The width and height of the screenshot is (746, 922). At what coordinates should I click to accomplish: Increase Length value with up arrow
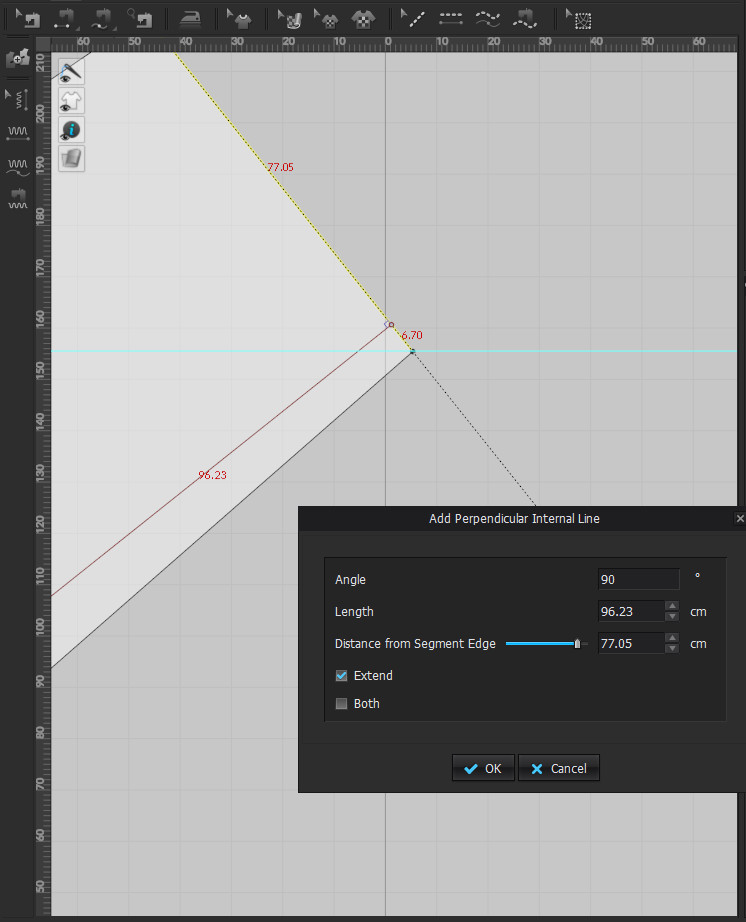pos(672,606)
